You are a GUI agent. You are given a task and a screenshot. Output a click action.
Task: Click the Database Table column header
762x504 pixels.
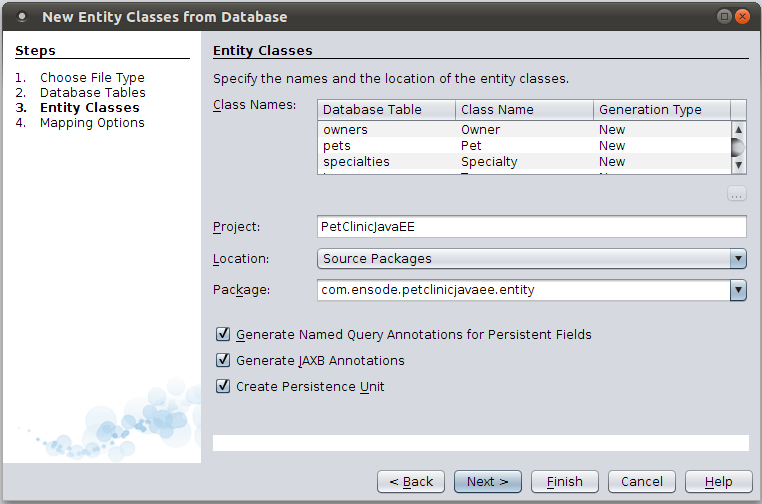pos(386,109)
